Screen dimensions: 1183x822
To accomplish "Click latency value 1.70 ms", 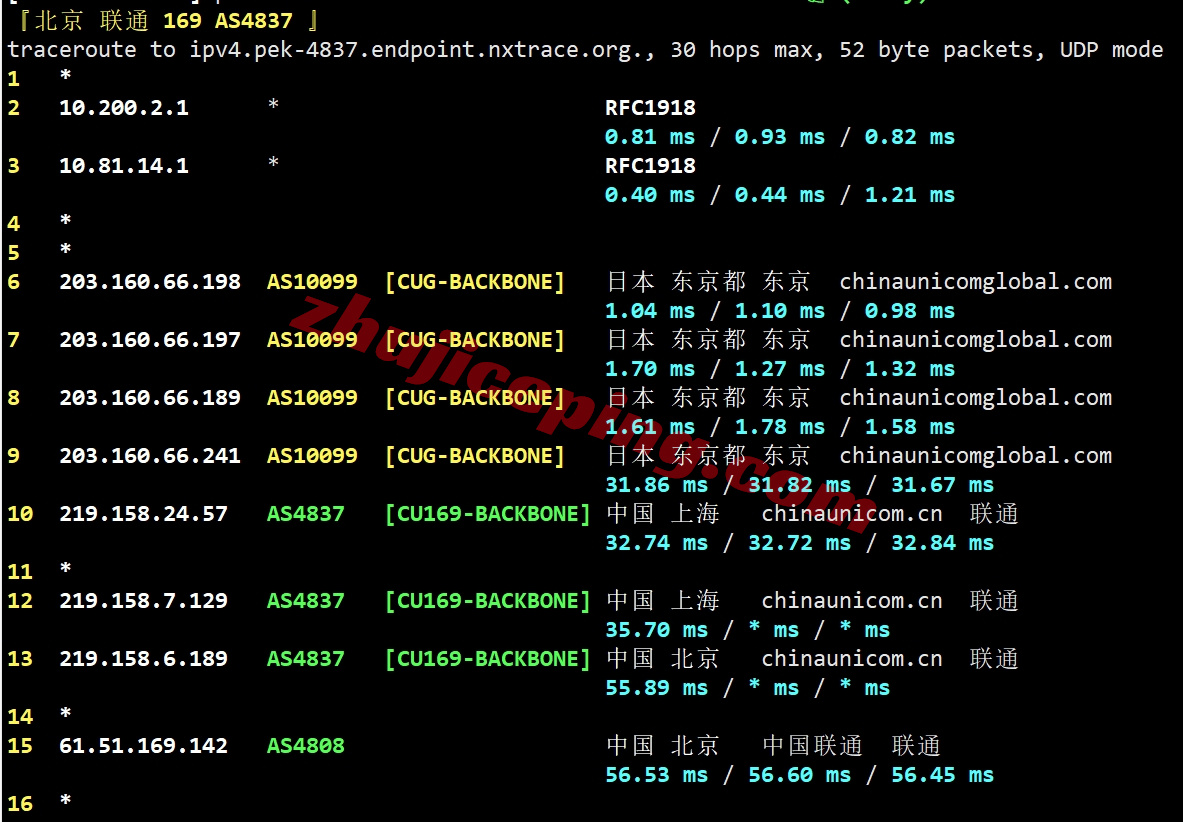I will point(650,370).
